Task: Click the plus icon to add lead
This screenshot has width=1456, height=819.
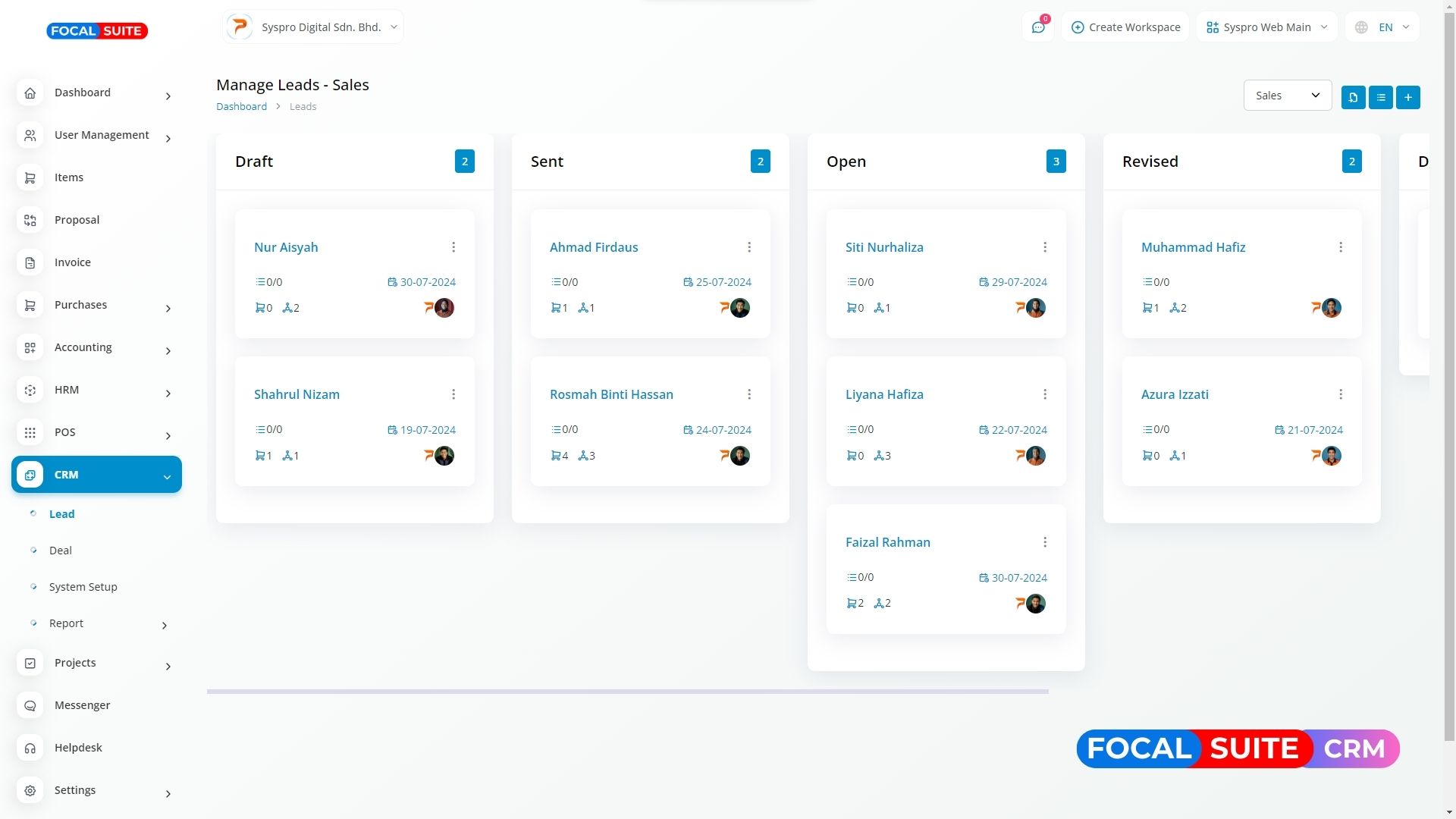Action: tap(1407, 97)
